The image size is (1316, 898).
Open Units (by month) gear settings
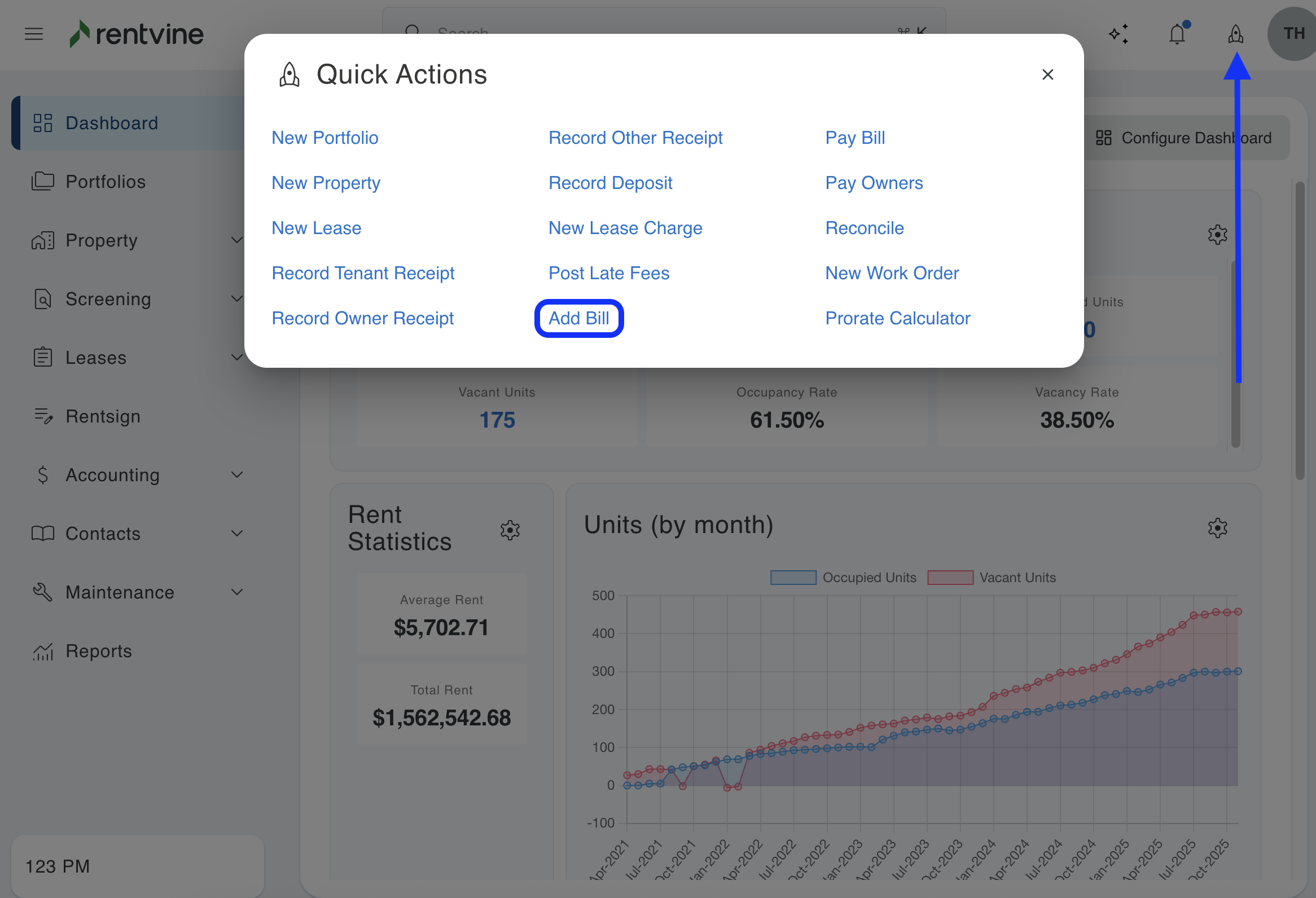point(1217,527)
